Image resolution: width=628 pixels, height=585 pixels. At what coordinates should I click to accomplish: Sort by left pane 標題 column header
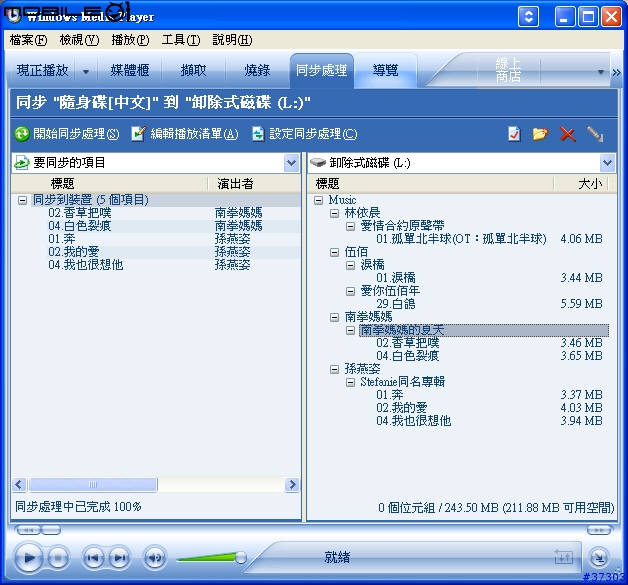tap(109, 184)
